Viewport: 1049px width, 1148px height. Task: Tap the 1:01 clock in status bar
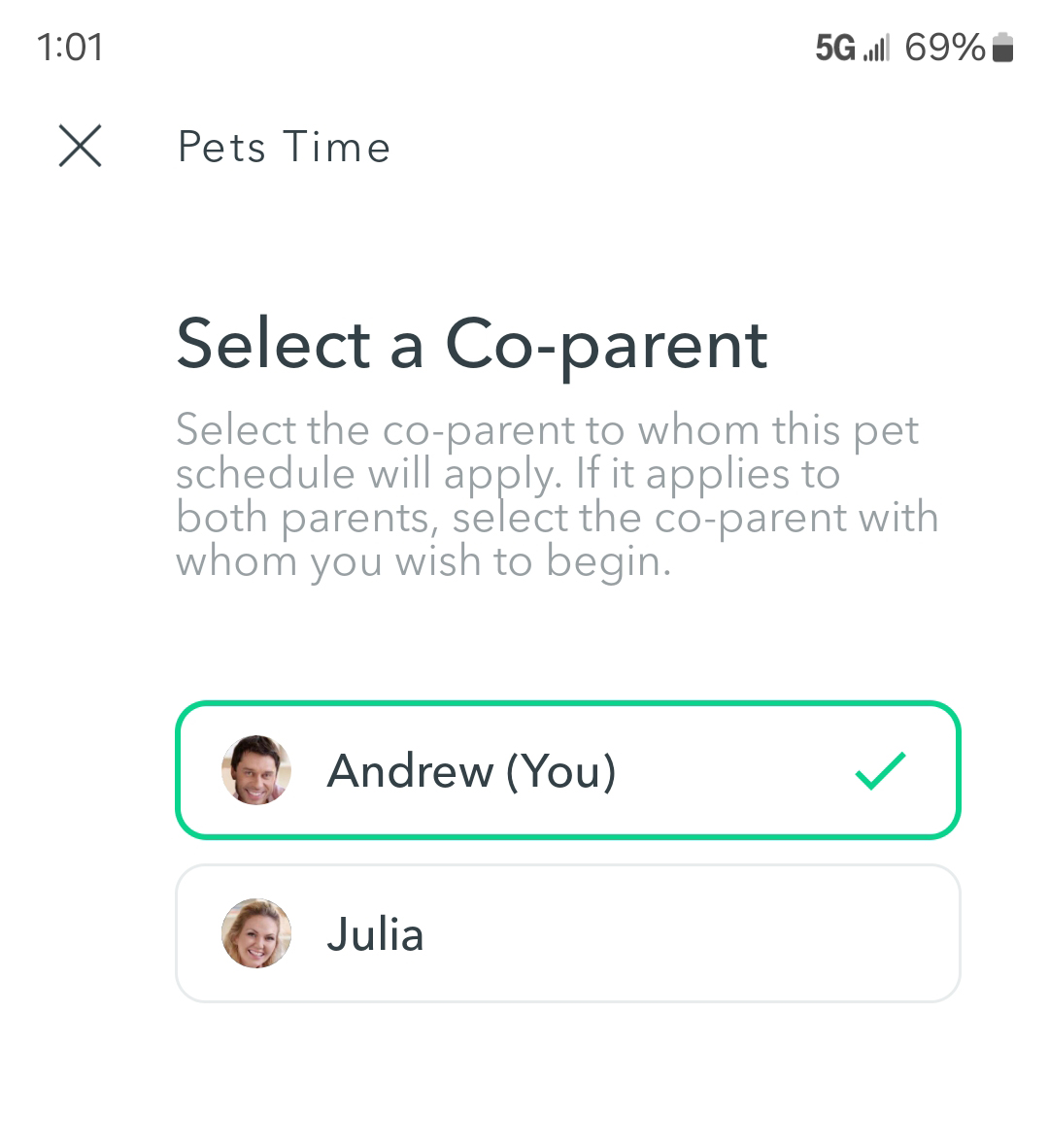(x=70, y=48)
